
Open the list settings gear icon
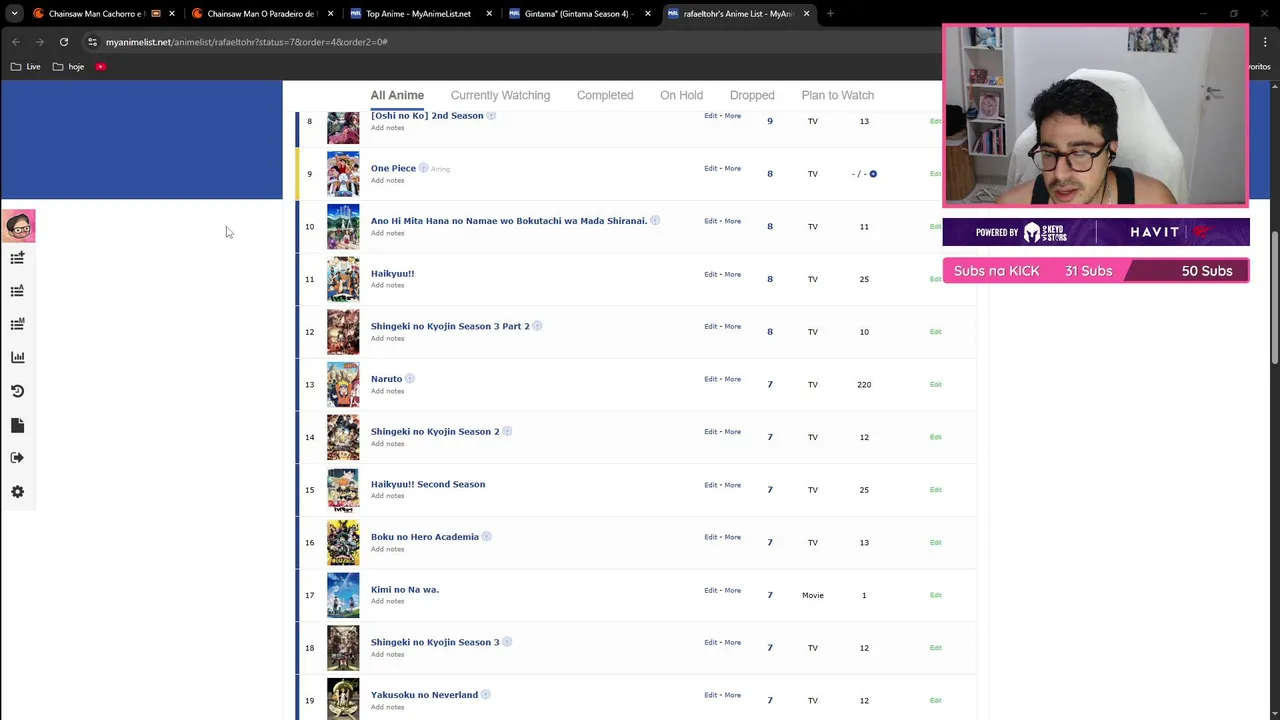(17, 492)
